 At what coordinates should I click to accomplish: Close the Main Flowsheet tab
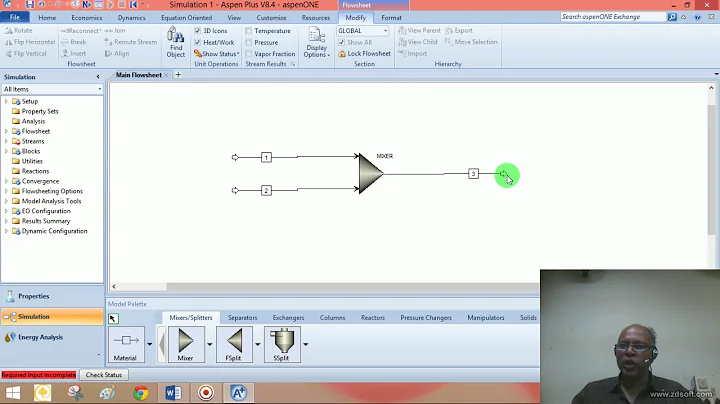(x=166, y=75)
